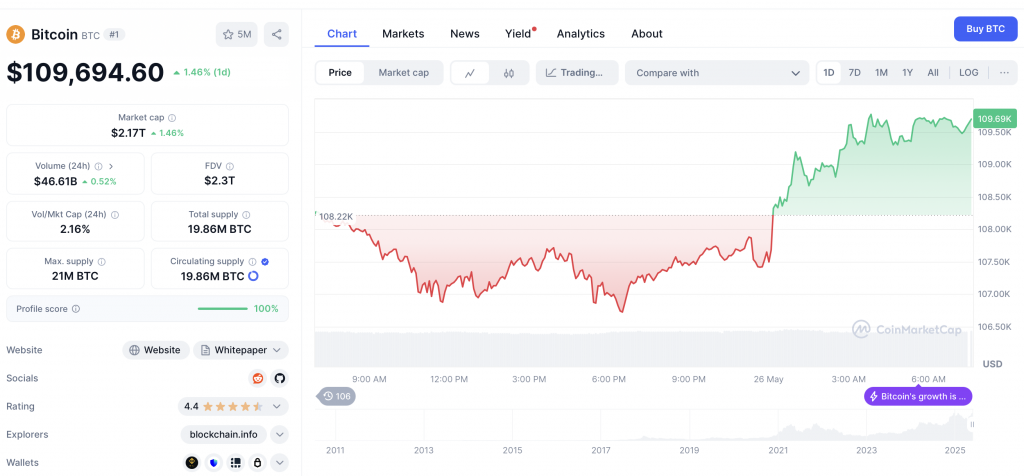This screenshot has height=476, width=1024.
Task: Toggle LOG scale on chart
Action: click(968, 72)
